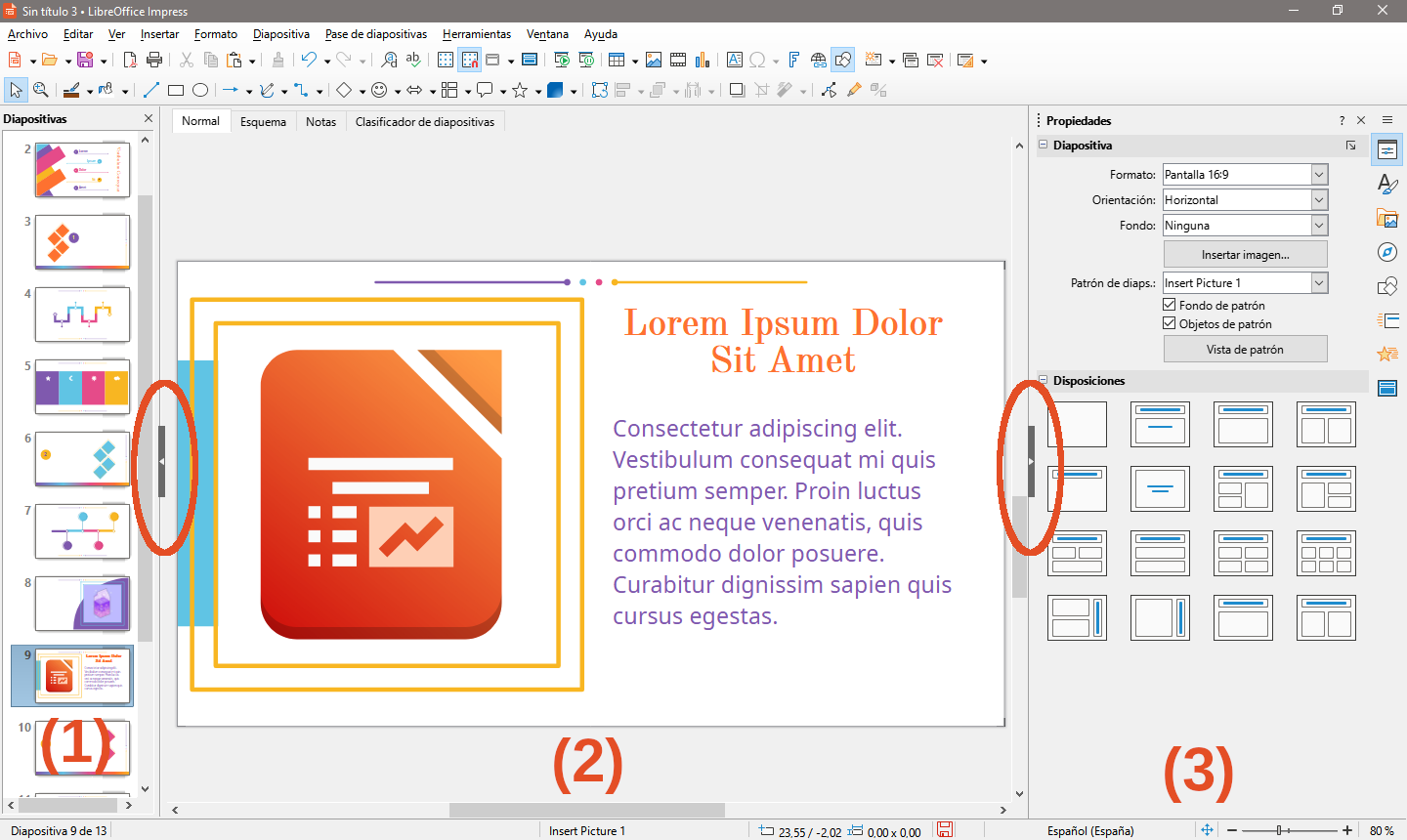Toggle the Edit points button
1407x840 pixels.
(x=829, y=90)
